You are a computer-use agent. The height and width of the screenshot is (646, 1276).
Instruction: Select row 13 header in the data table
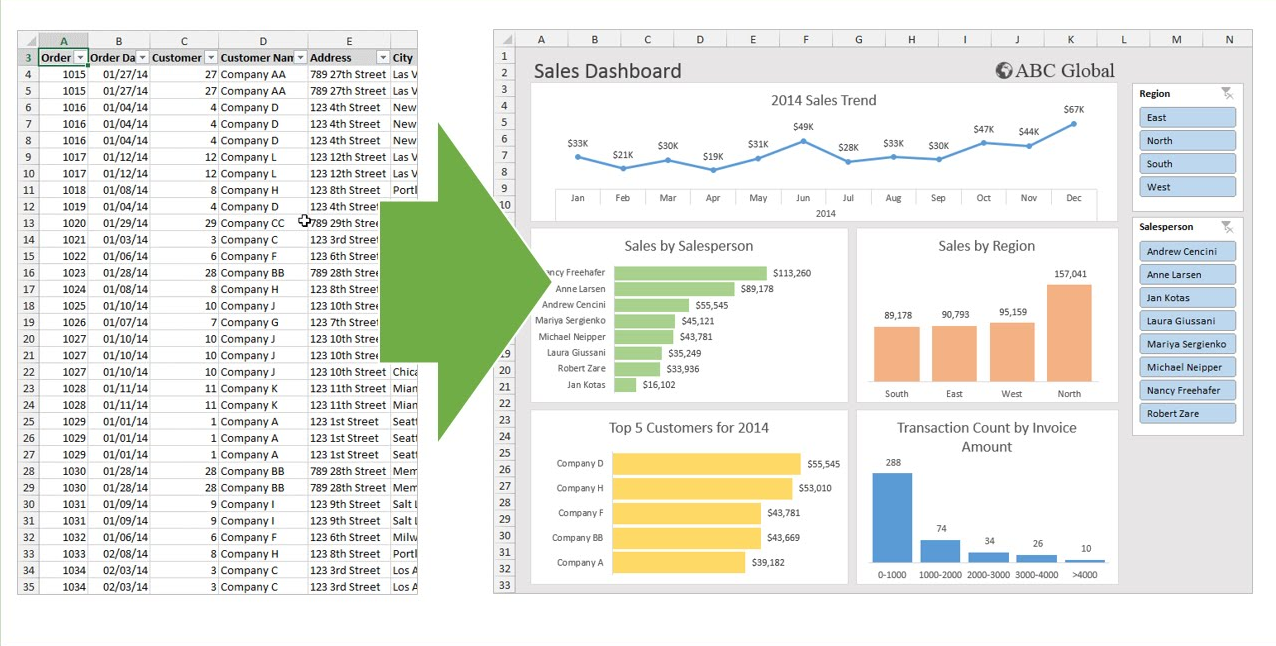click(28, 223)
